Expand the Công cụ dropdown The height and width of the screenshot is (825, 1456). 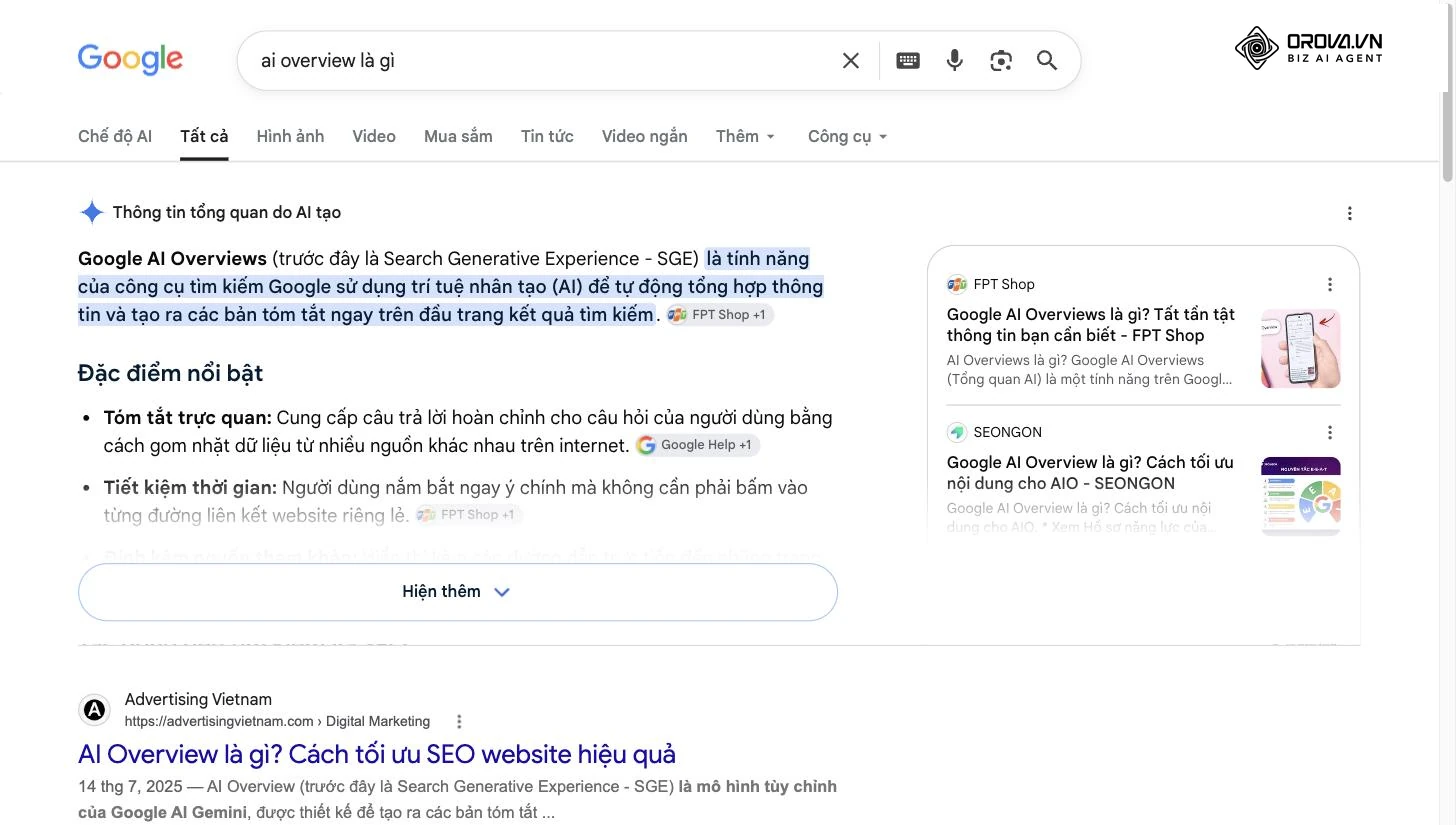coord(848,136)
